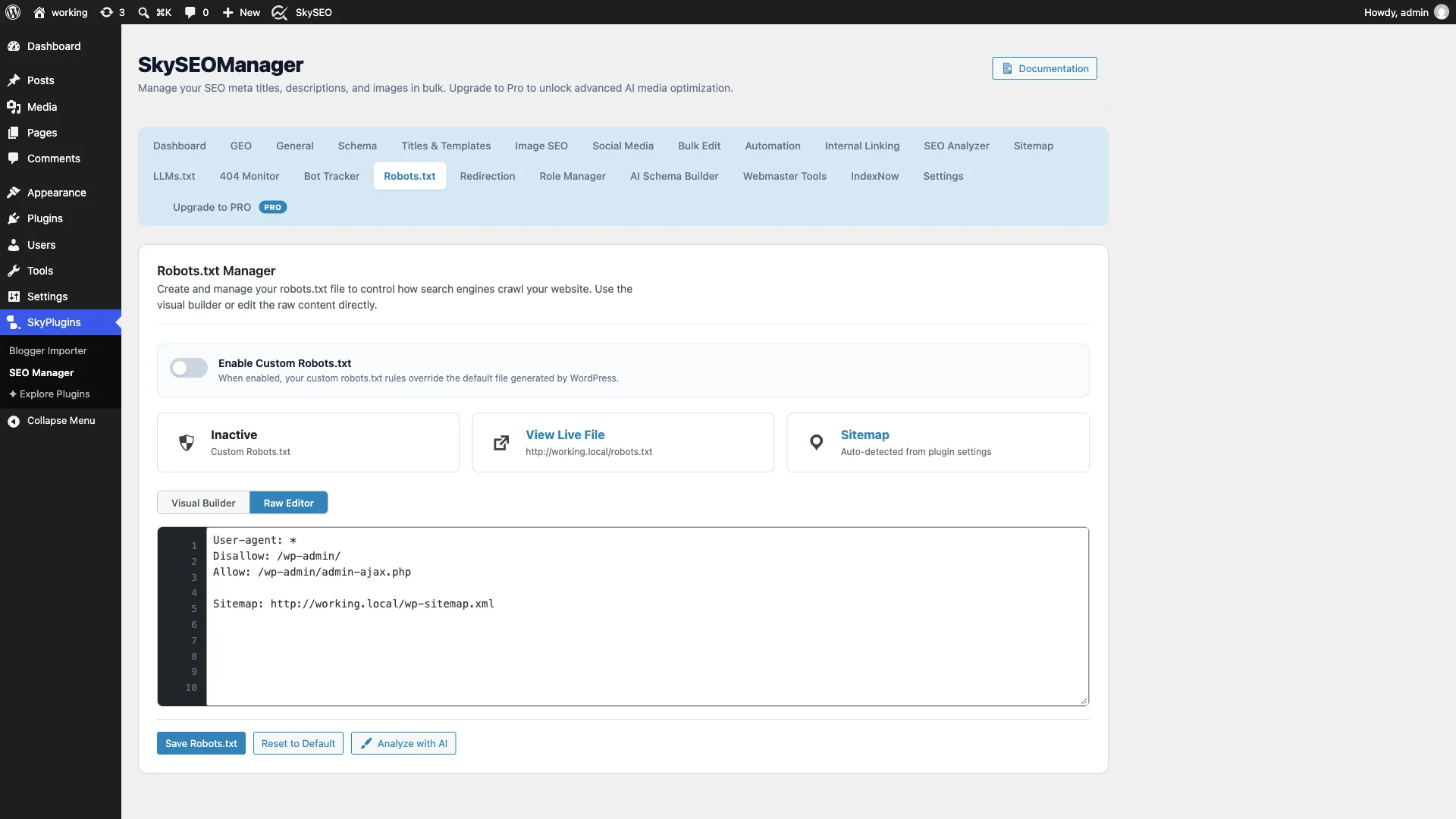The image size is (1456, 819).
Task: Click the Dashboard gauge icon in sidebar
Action: [14, 46]
